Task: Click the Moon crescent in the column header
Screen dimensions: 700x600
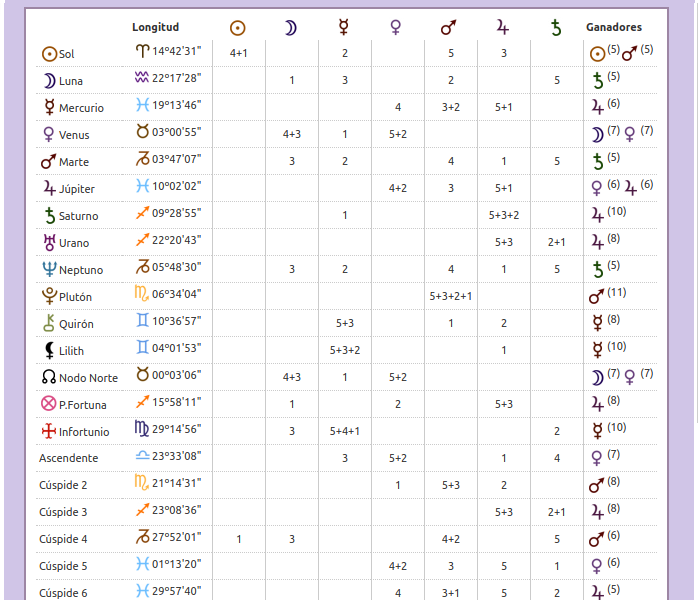Action: pyautogui.click(x=291, y=28)
